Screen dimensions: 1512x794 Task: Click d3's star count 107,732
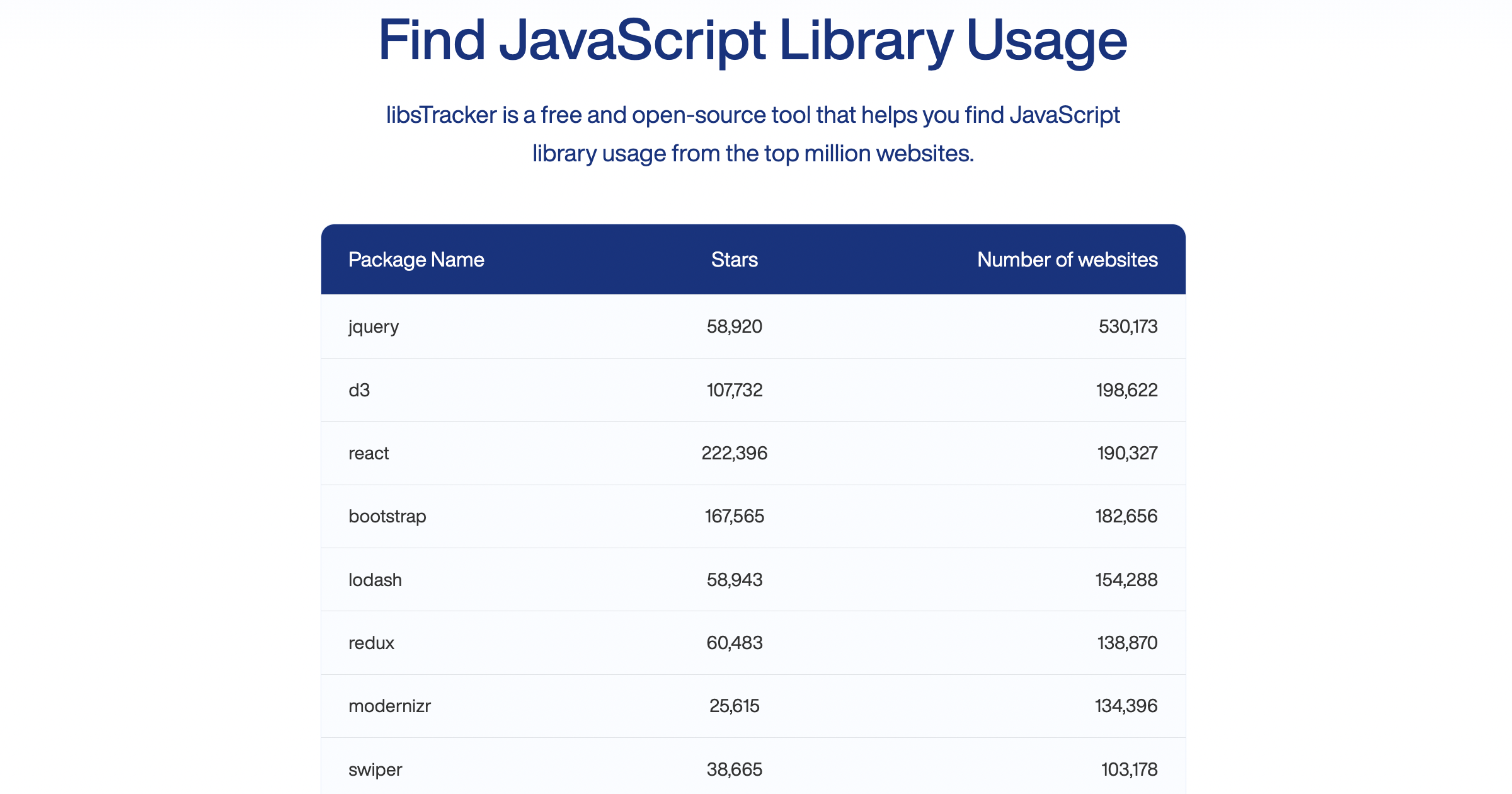[735, 390]
